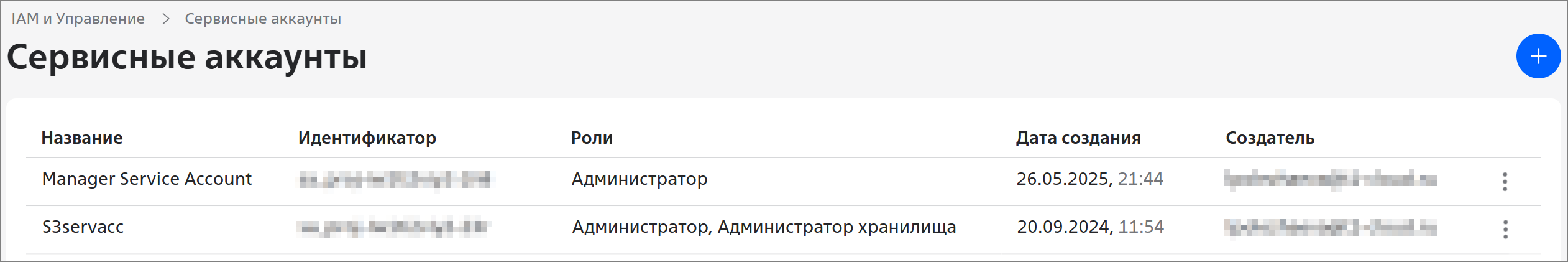Open the S3servacc row actions menu
This screenshot has width=1568, height=262.
point(1505,229)
